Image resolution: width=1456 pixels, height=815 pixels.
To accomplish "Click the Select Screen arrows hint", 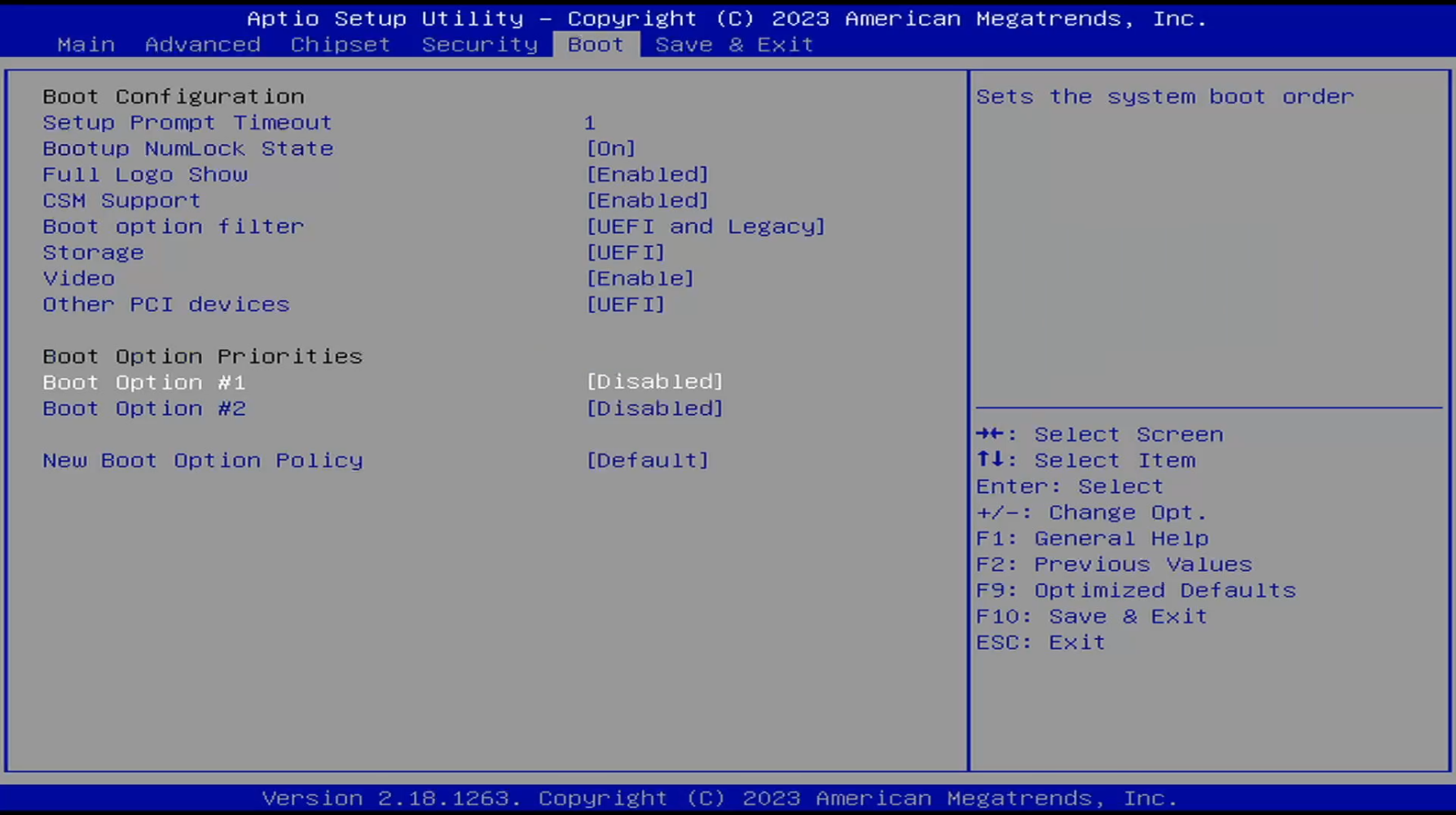I will (1100, 435).
